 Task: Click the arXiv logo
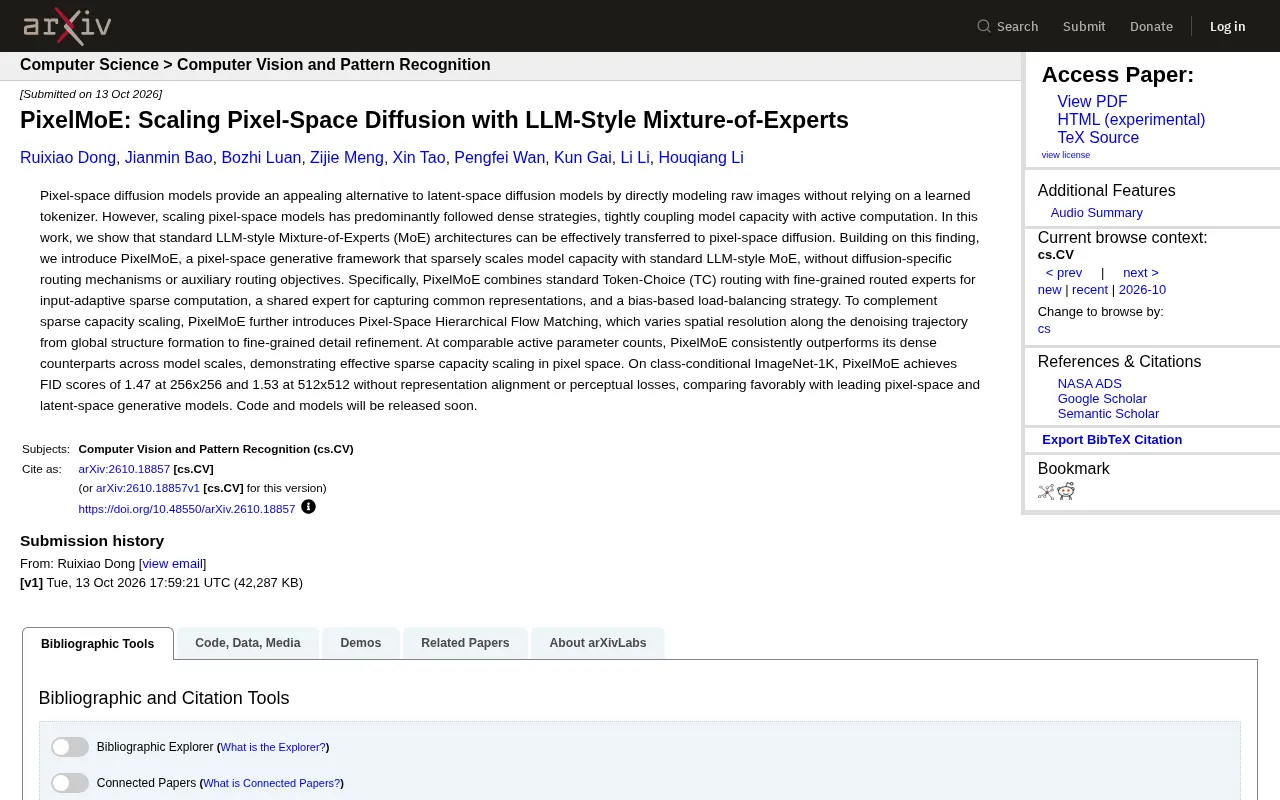[x=67, y=26]
